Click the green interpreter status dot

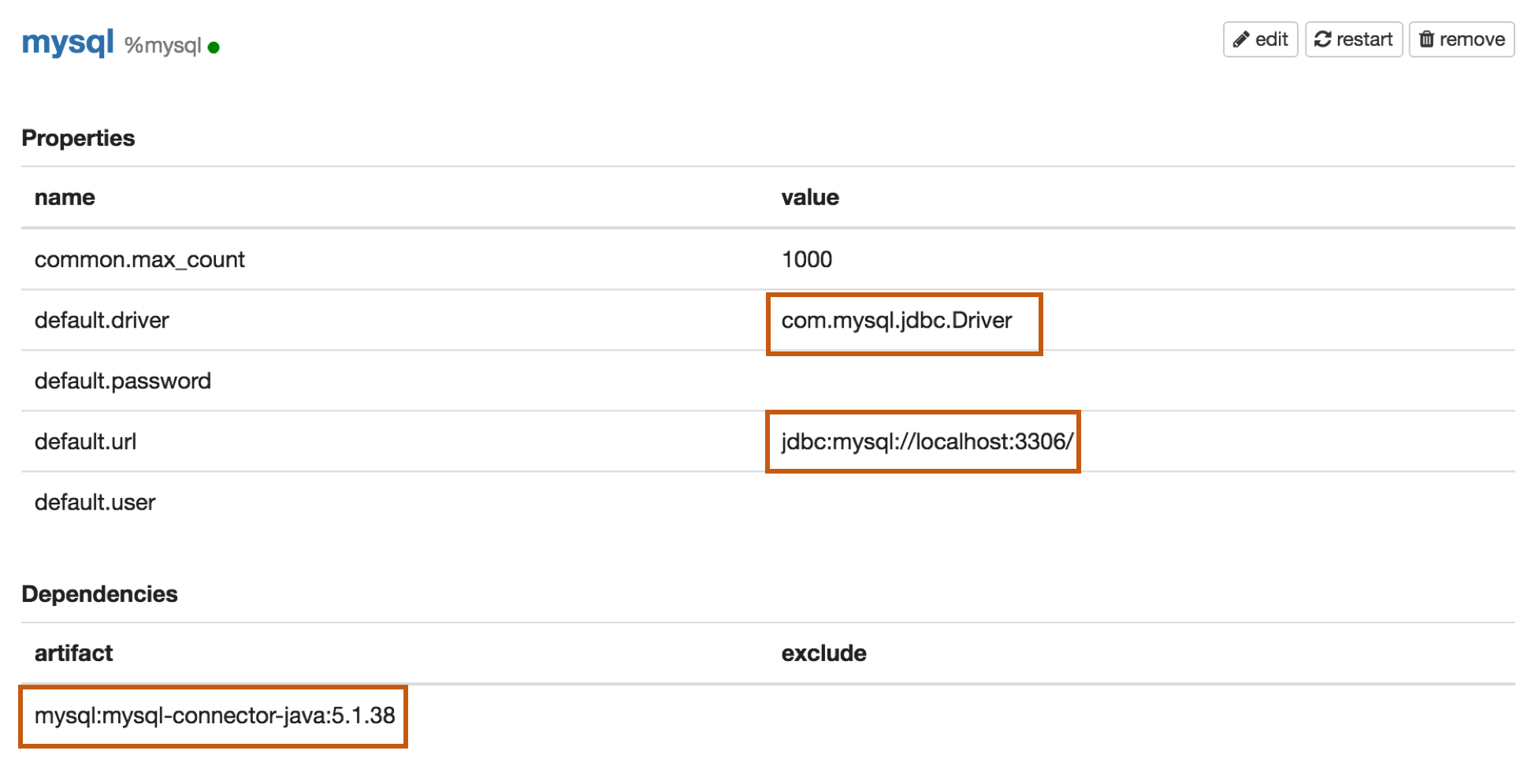[x=214, y=48]
